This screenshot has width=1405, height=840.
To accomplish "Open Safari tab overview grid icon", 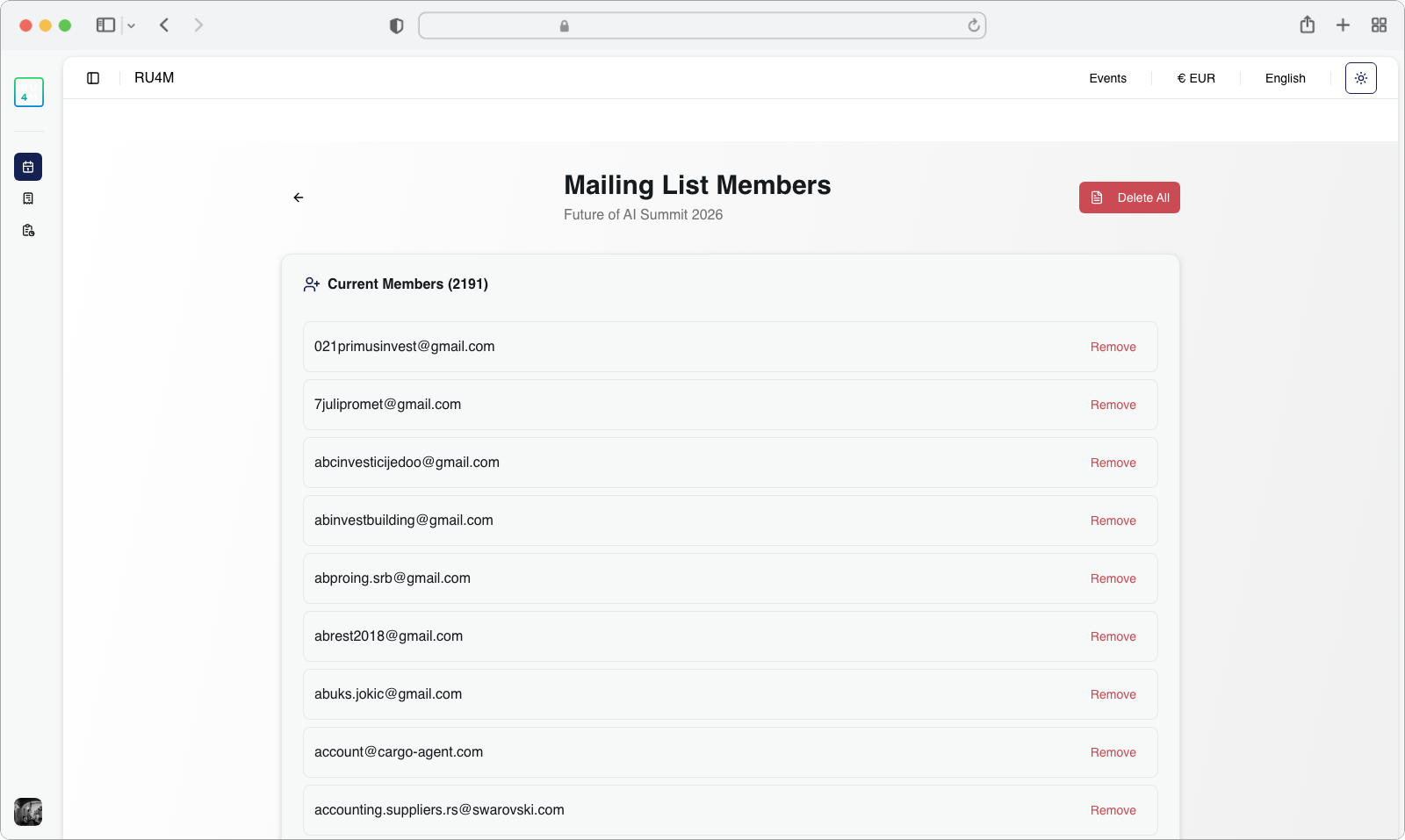I will point(1379,25).
